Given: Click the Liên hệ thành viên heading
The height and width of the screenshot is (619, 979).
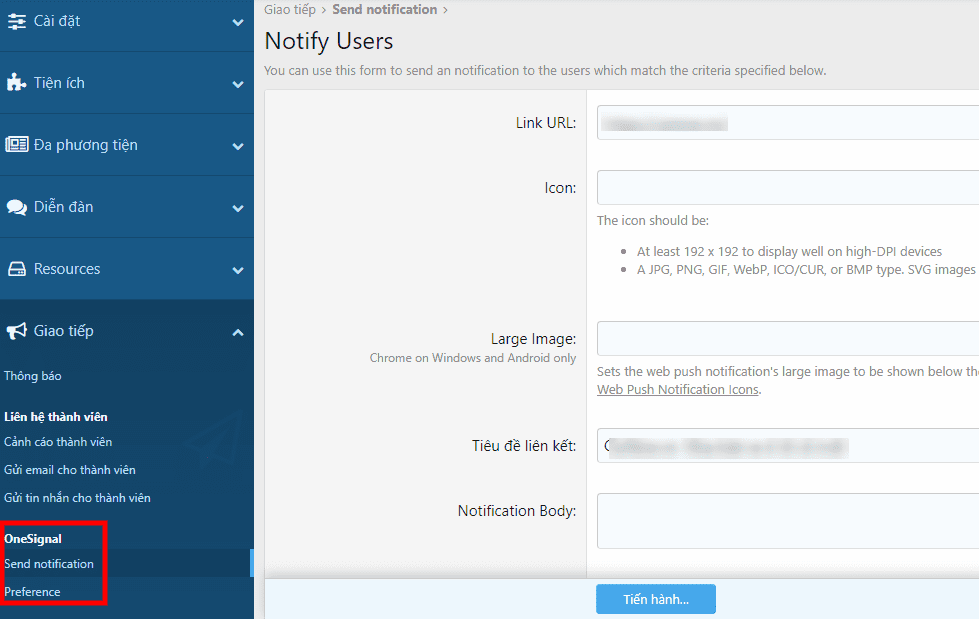Looking at the screenshot, I should click(56, 417).
